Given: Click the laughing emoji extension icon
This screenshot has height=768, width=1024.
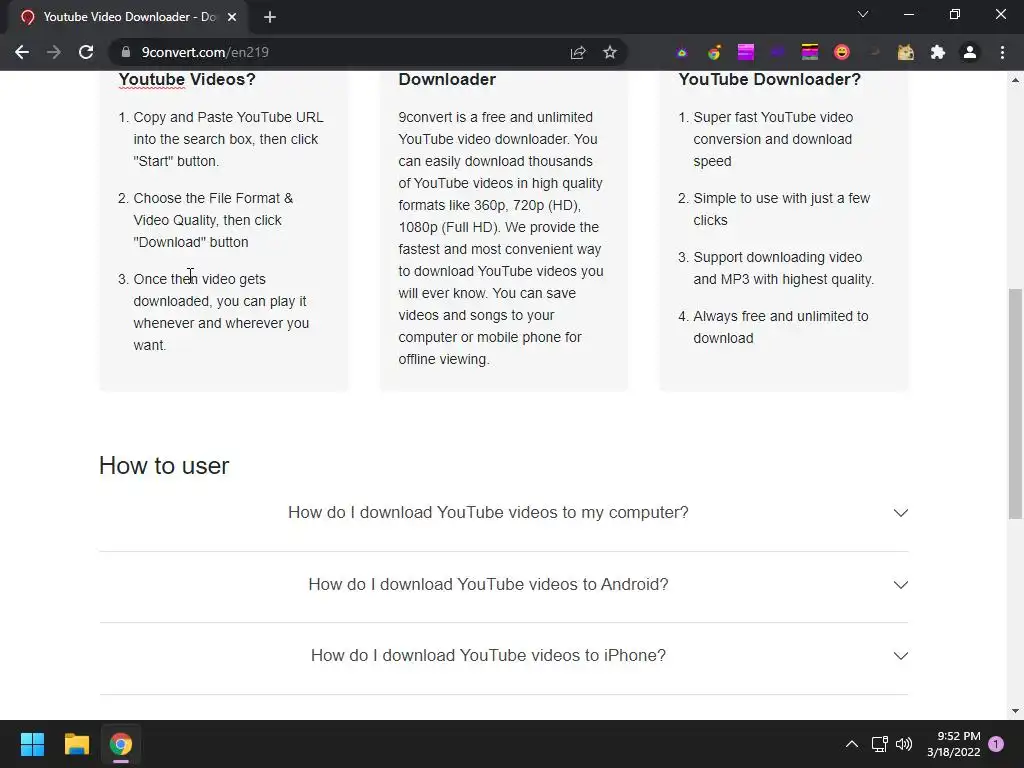Looking at the screenshot, I should point(842,52).
